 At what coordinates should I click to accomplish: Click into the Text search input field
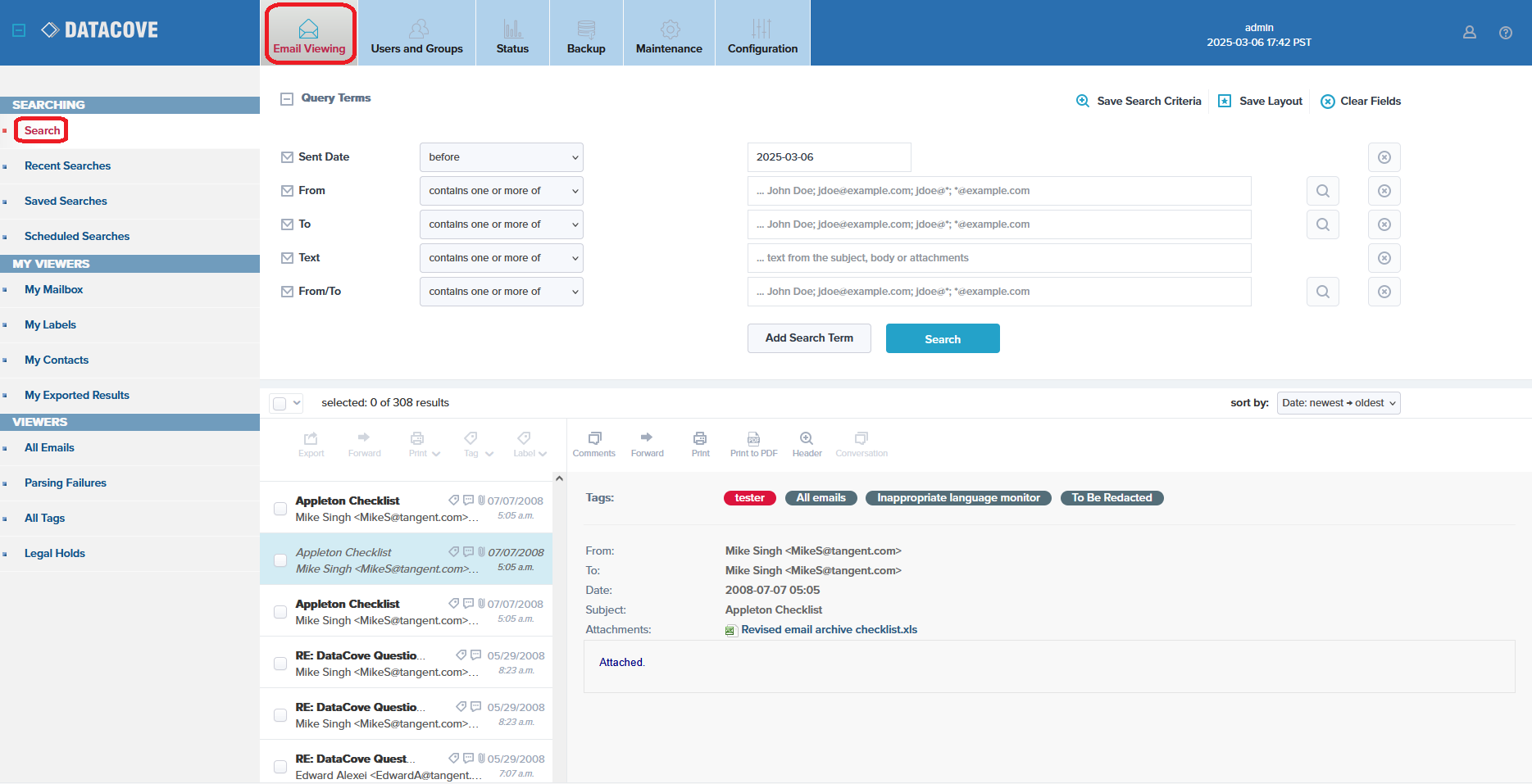999,258
